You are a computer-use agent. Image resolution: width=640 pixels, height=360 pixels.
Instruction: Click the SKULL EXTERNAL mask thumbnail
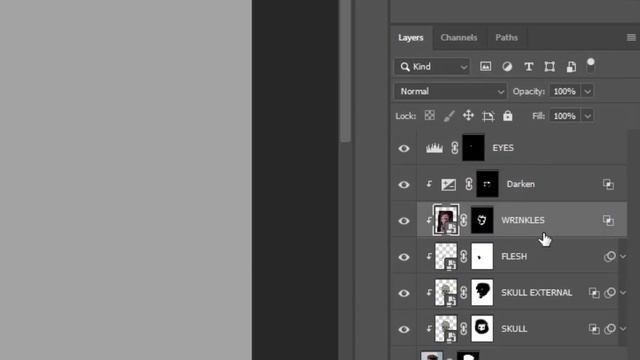[x=482, y=293]
